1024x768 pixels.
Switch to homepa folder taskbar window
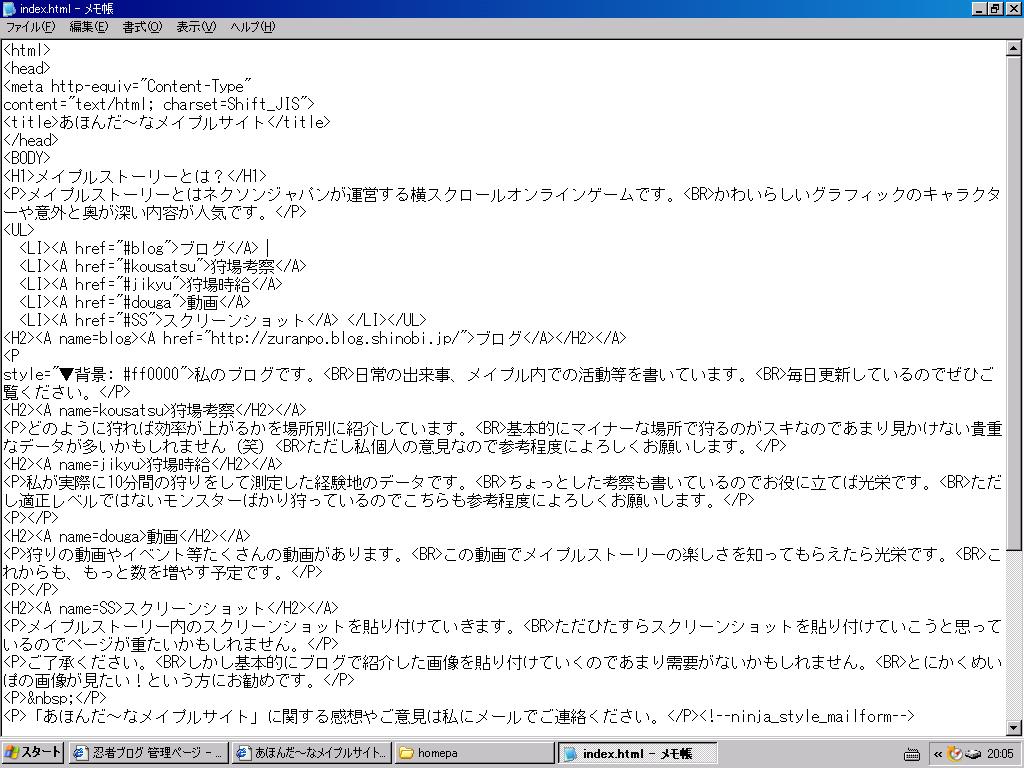tap(474, 752)
